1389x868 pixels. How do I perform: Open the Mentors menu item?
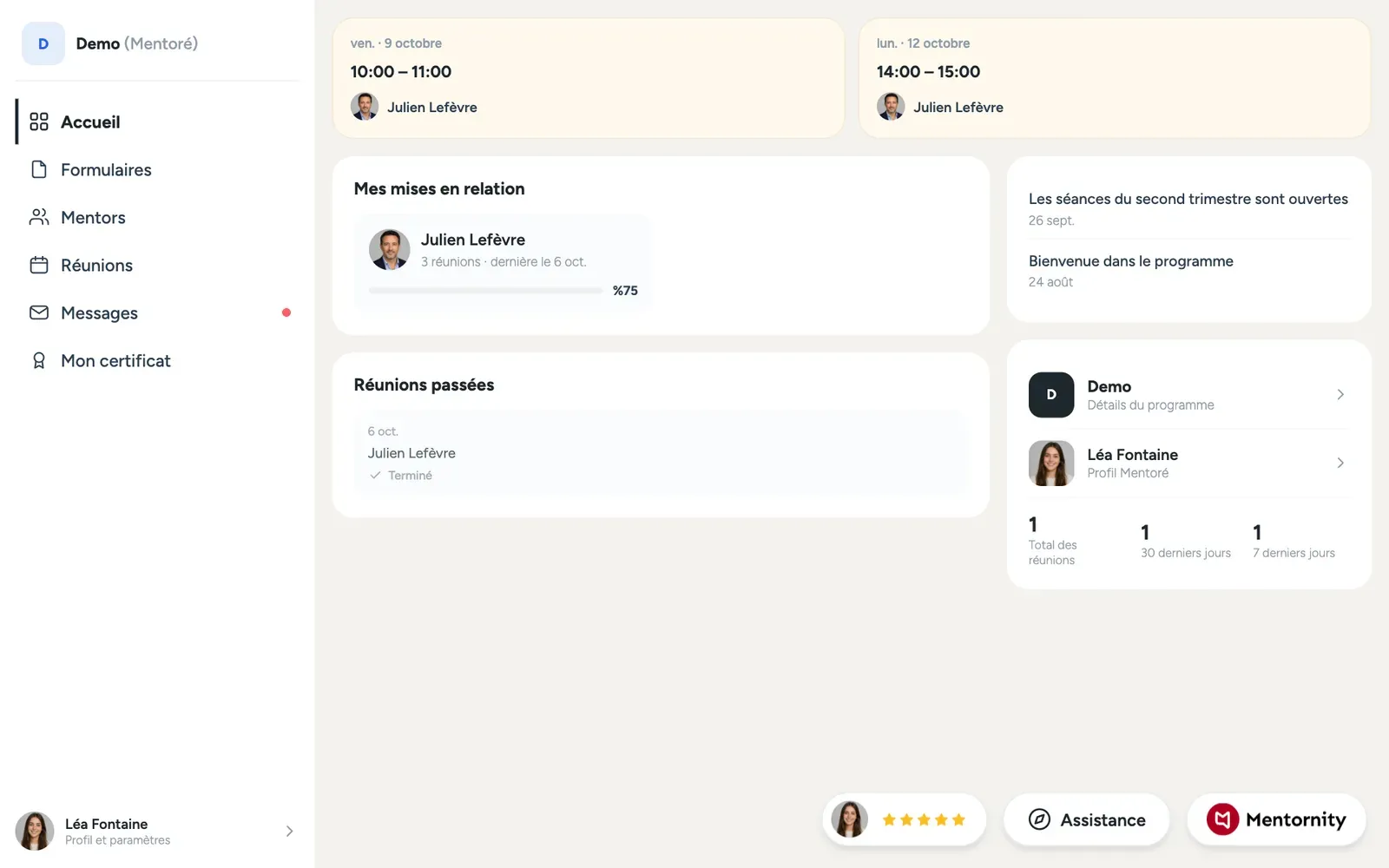click(157, 217)
